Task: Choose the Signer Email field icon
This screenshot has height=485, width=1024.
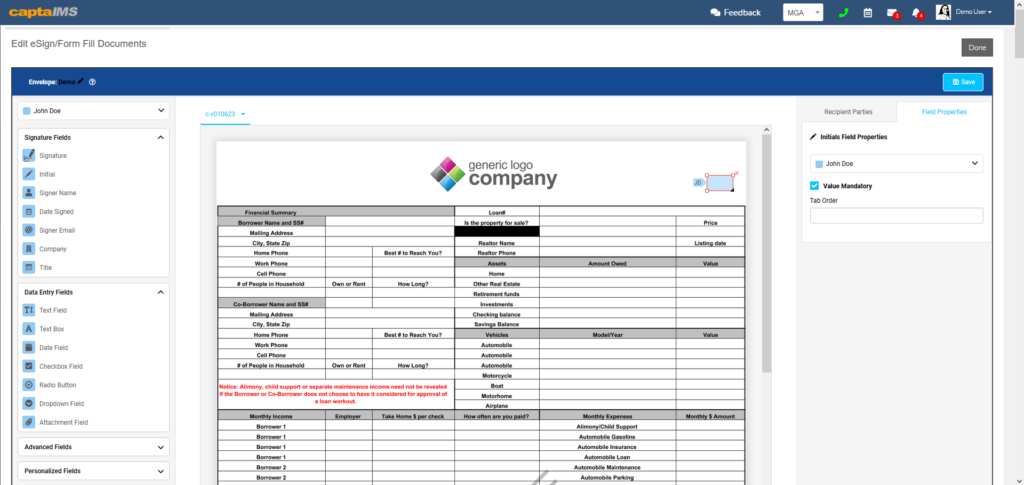Action: 28,230
